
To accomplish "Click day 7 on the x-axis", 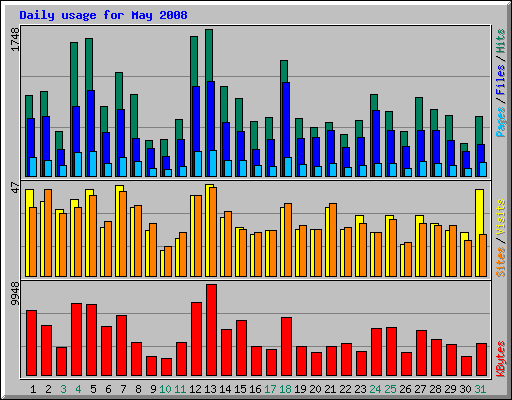I will [x=123, y=389].
